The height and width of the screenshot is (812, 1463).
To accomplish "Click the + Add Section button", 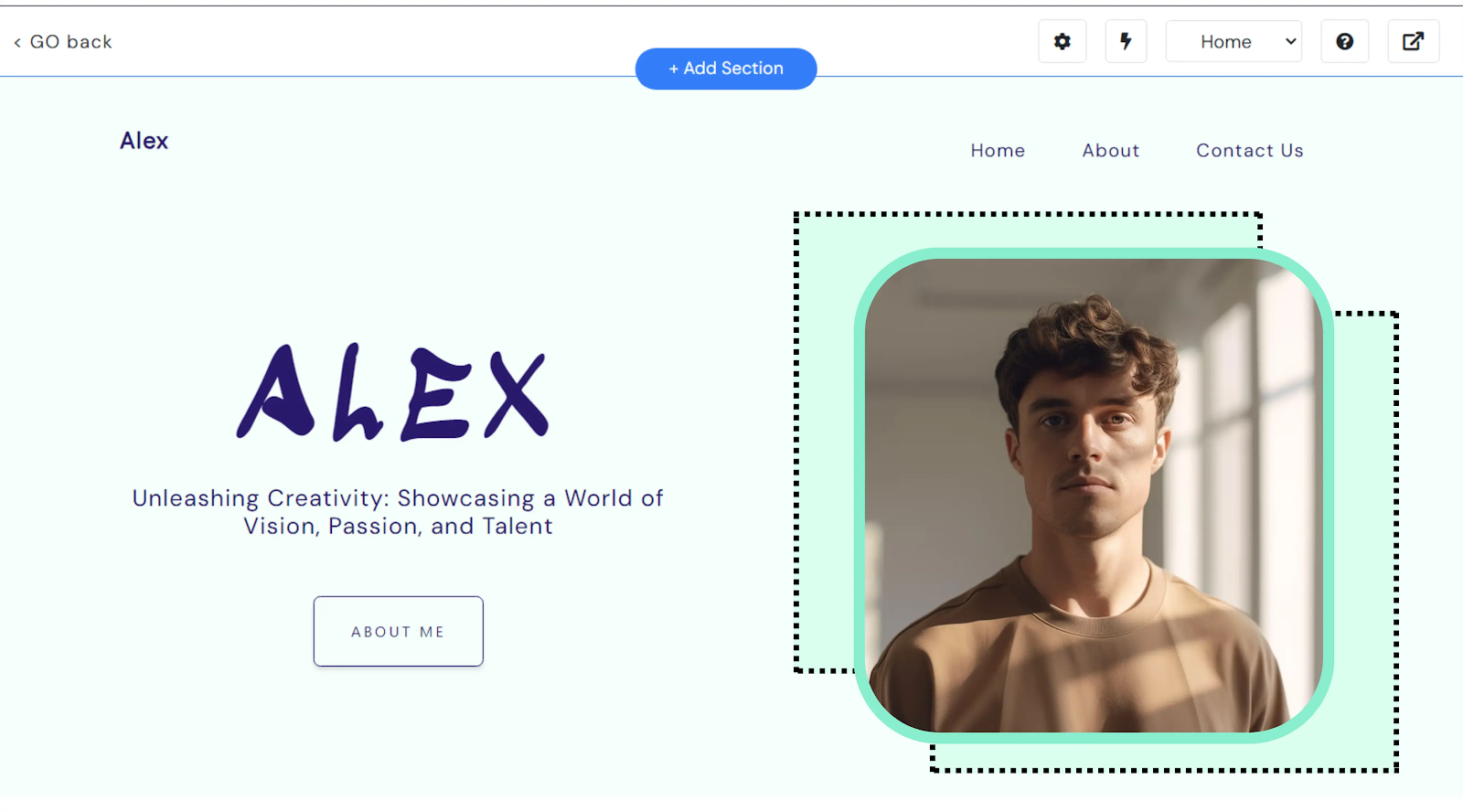I will tap(726, 69).
